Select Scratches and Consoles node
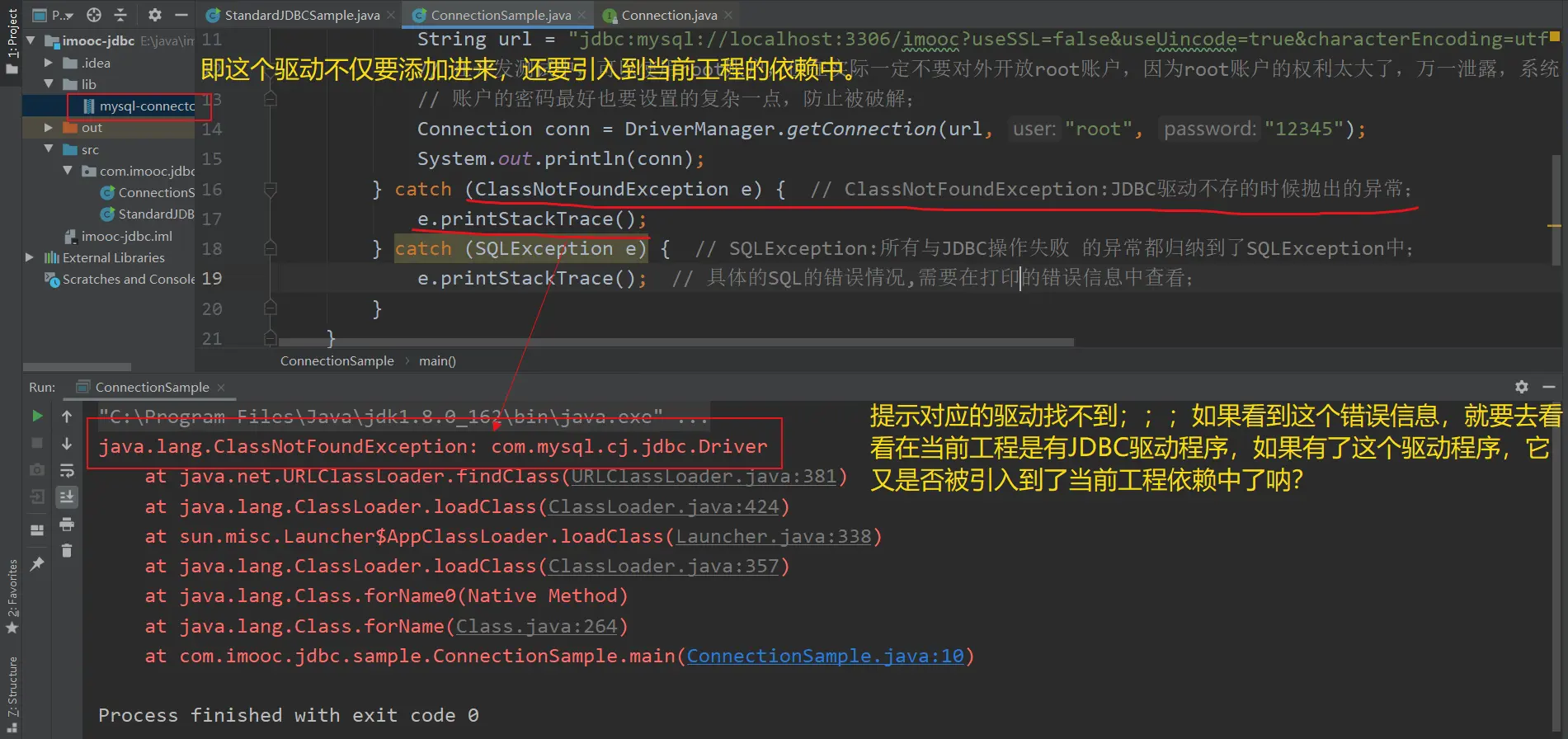 (120, 279)
